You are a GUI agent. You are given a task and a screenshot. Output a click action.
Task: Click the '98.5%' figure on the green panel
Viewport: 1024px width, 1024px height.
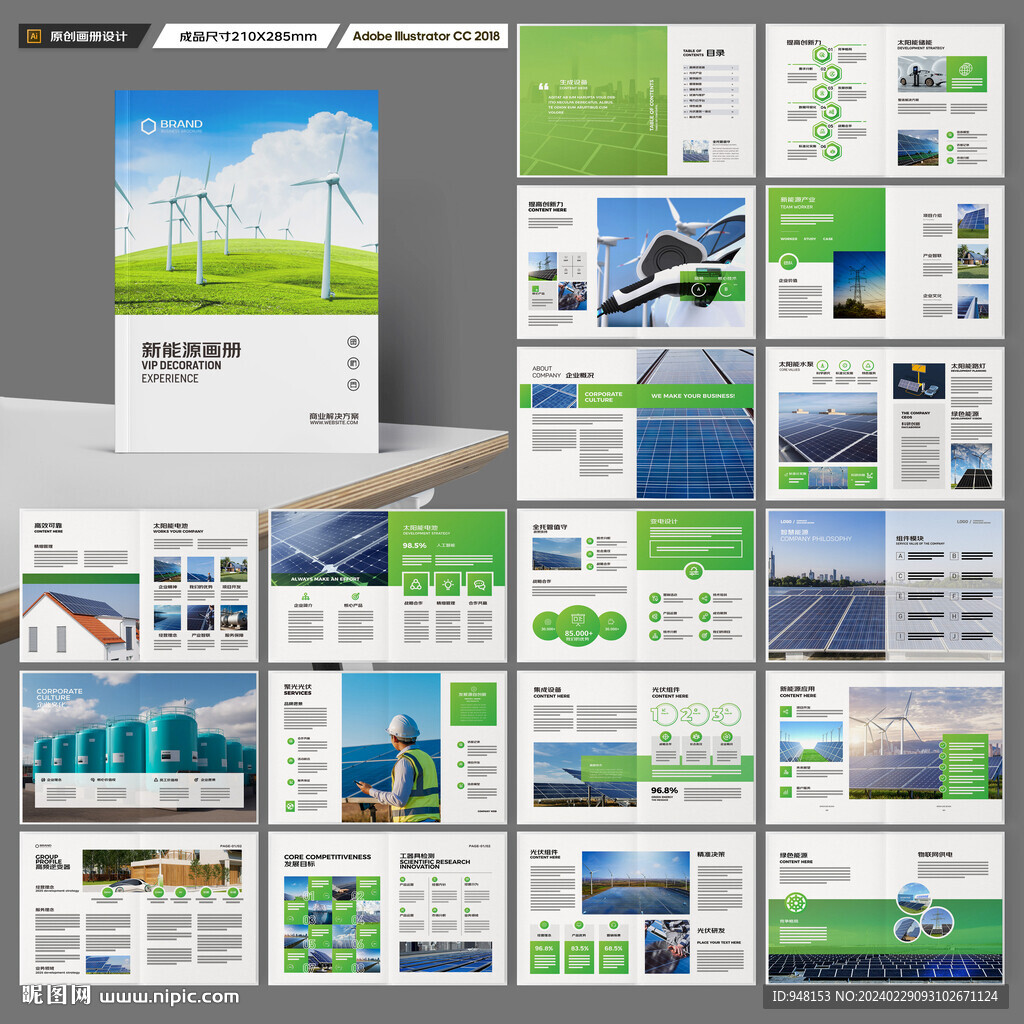[414, 545]
